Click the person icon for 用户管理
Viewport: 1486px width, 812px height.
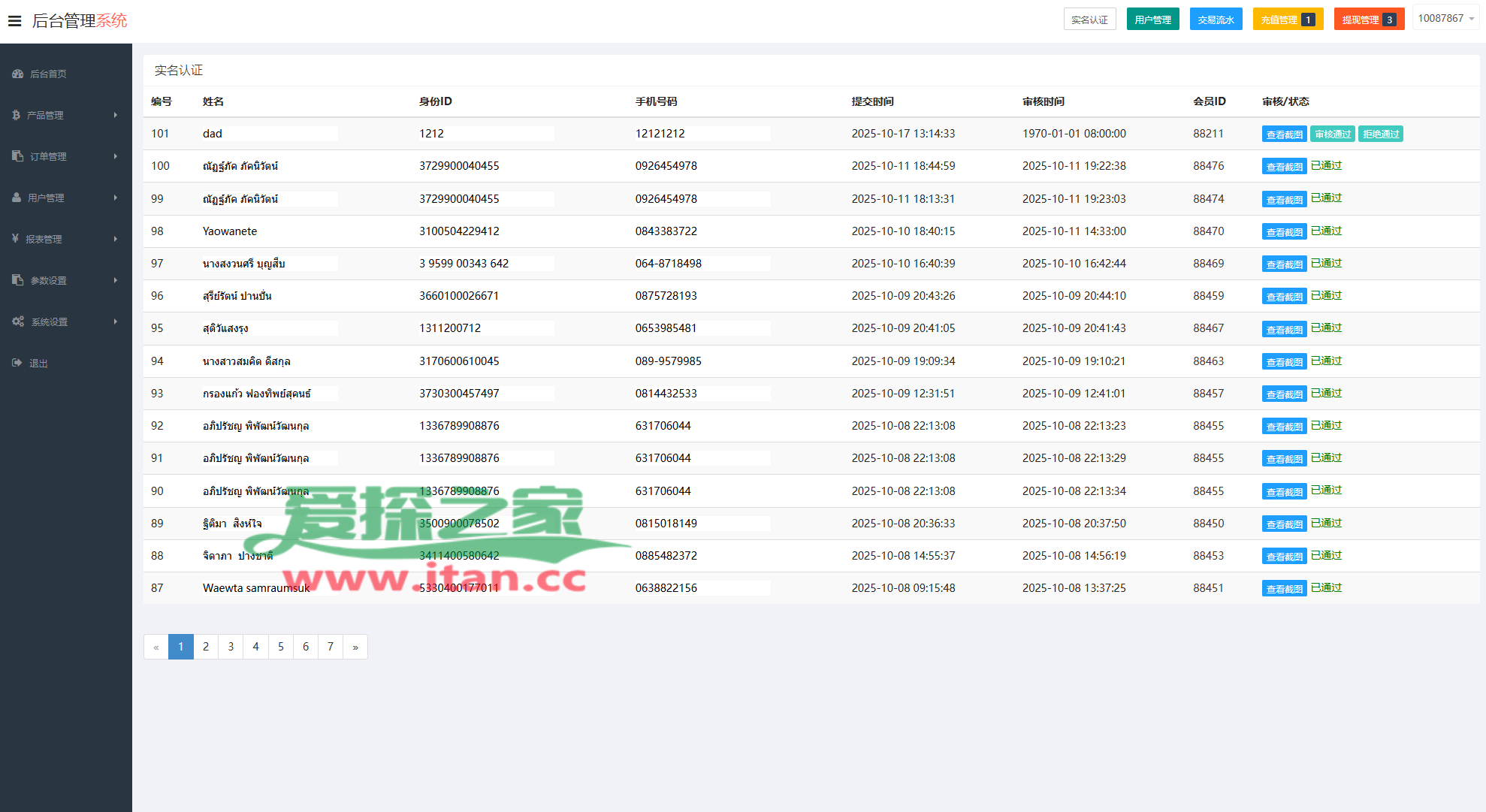coord(17,198)
